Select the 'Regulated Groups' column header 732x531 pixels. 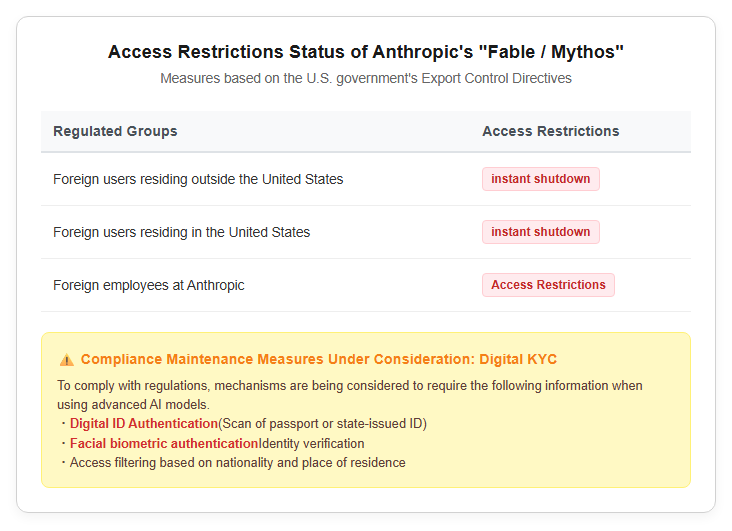click(115, 131)
